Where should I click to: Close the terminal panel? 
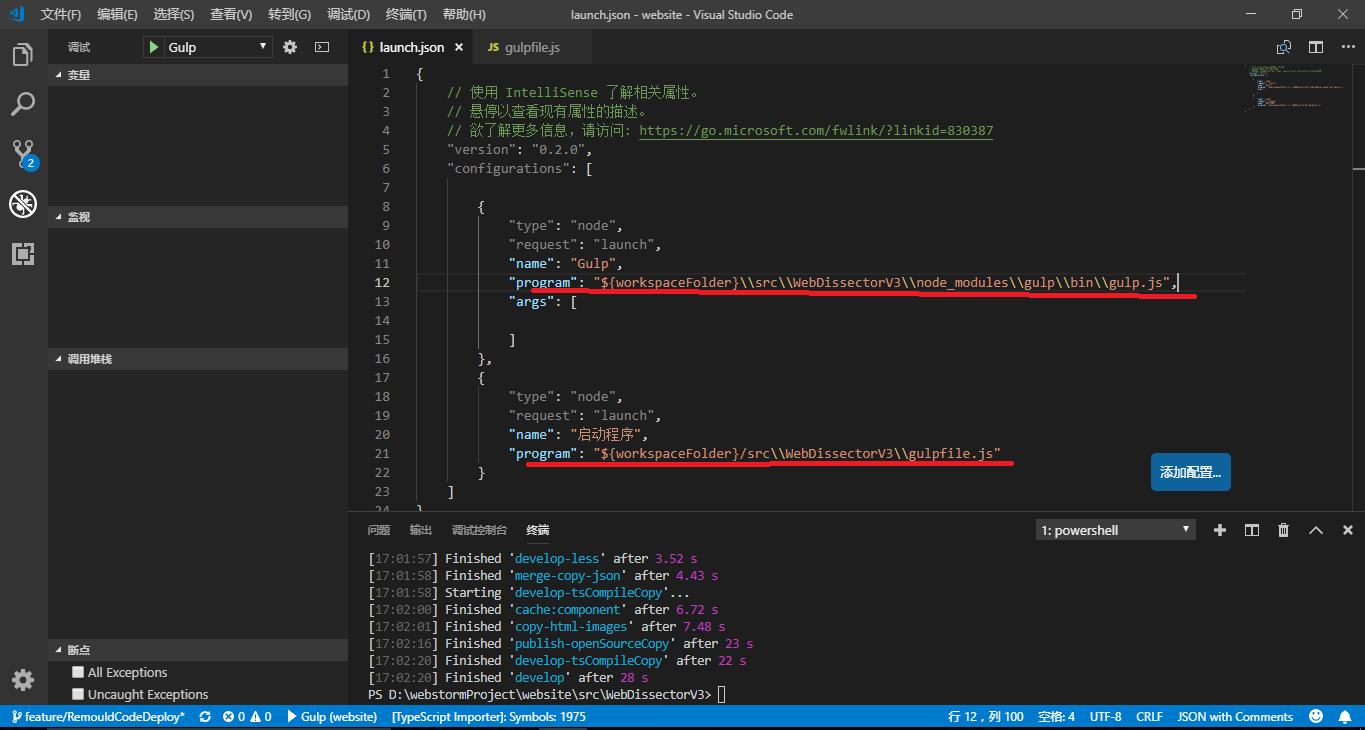click(1348, 530)
